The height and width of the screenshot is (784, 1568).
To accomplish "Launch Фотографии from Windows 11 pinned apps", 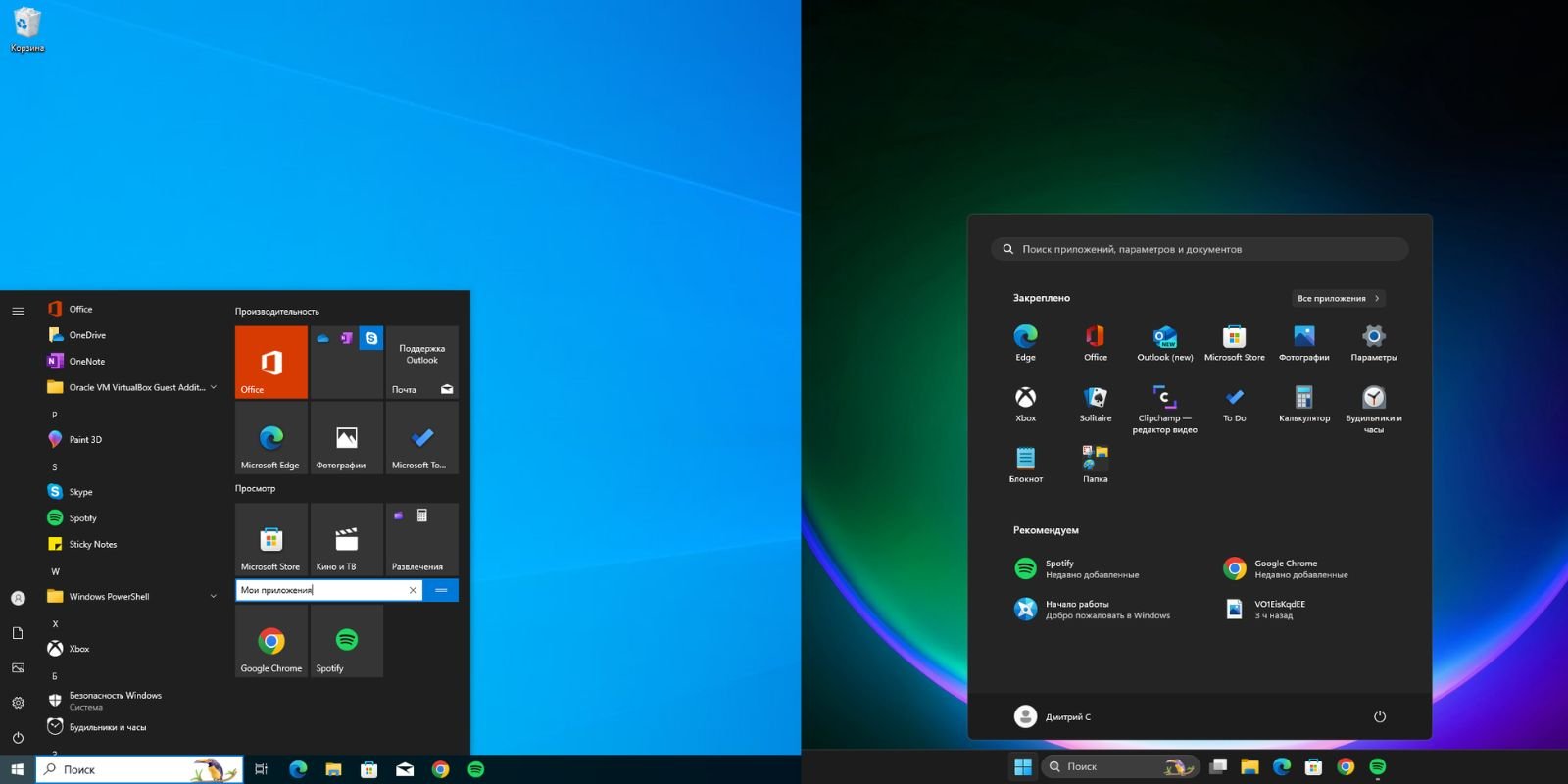I will click(x=1304, y=342).
